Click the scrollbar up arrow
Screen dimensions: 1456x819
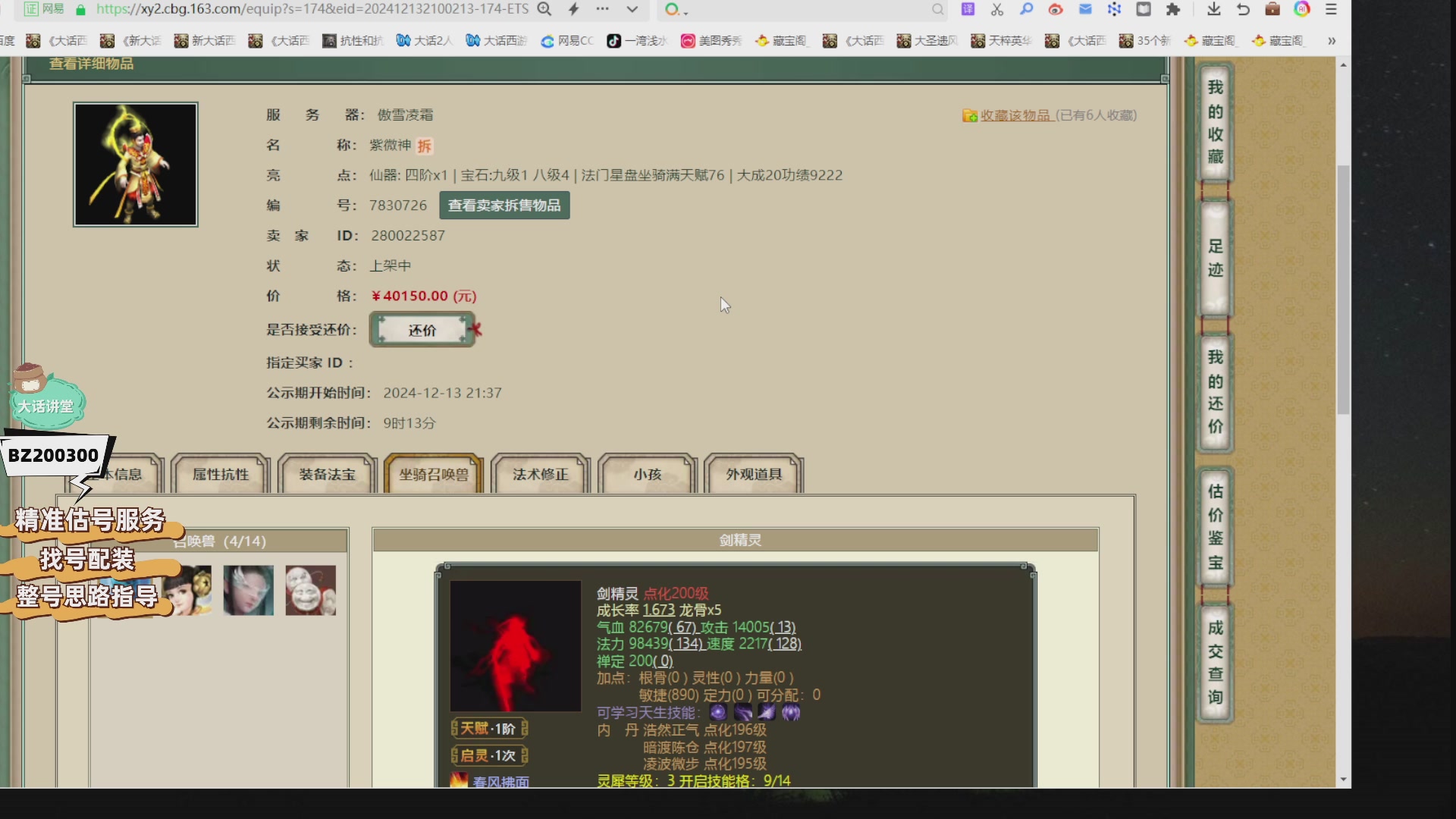1343,65
